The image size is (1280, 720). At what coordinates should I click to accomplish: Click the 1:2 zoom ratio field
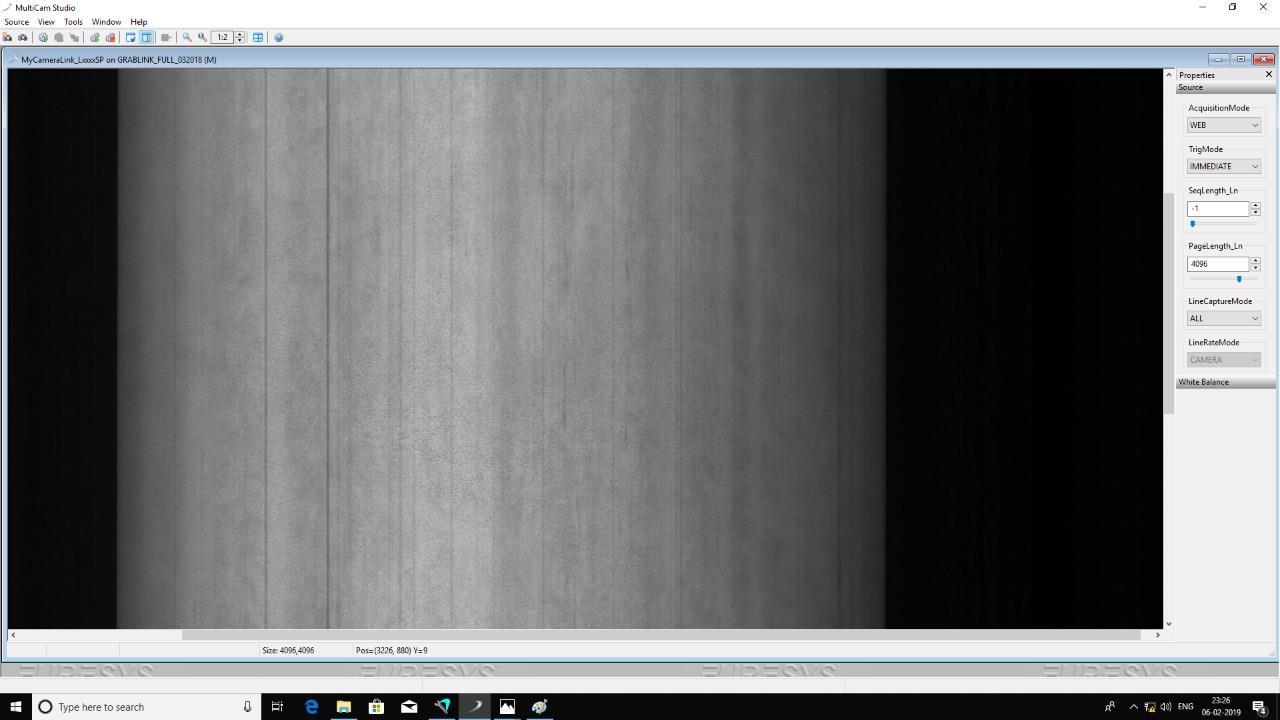[x=222, y=37]
